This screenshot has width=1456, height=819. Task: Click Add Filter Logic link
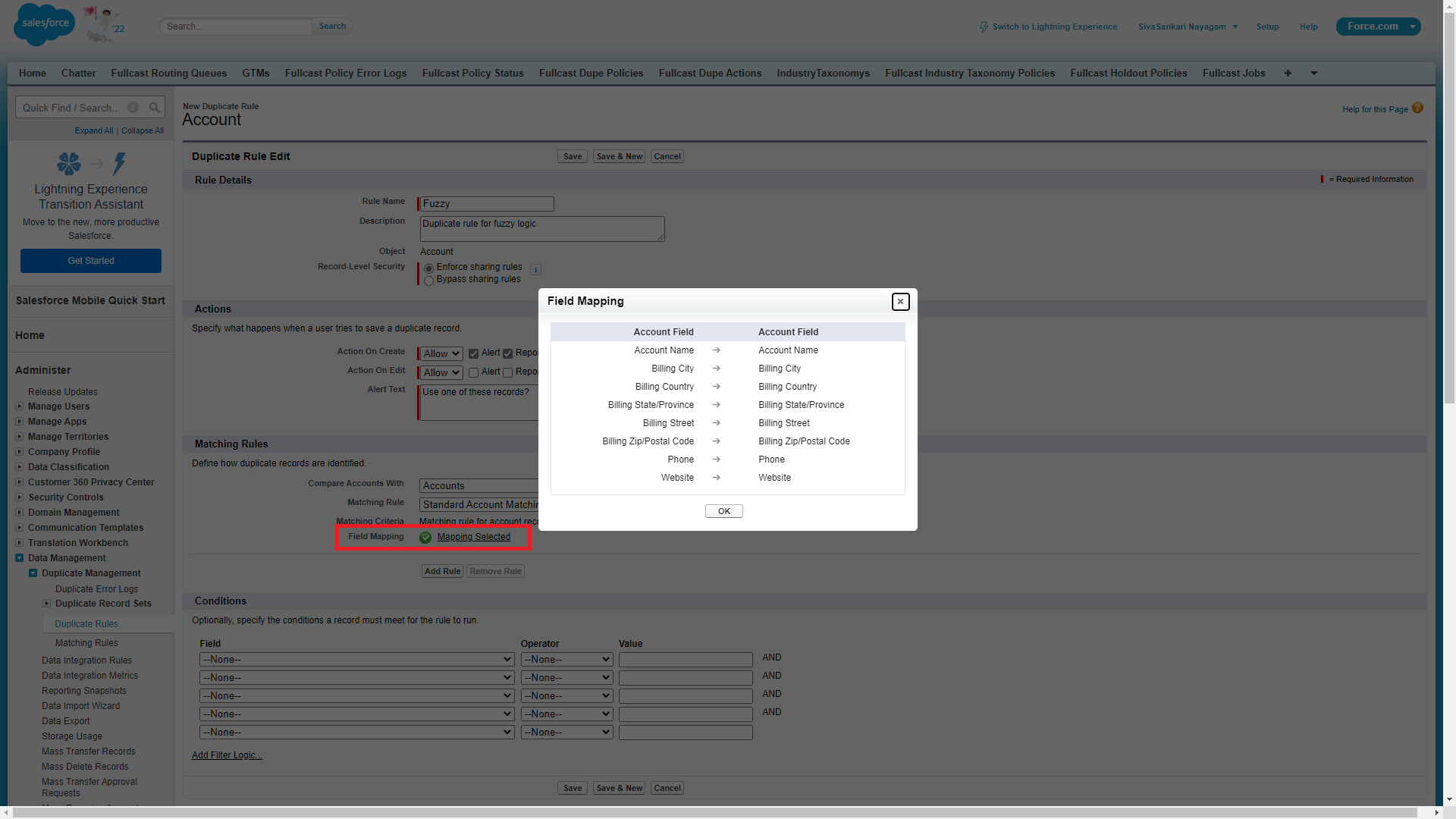tap(227, 756)
